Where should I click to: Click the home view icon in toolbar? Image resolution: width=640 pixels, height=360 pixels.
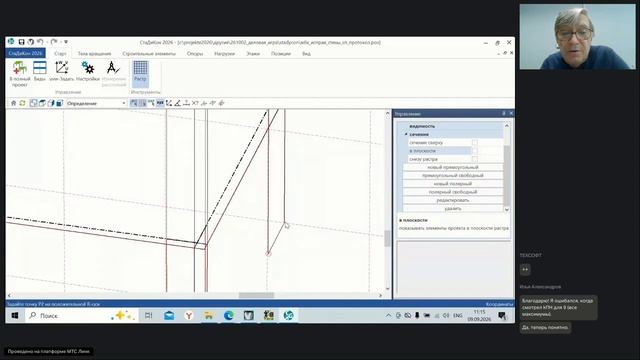(x=13, y=103)
